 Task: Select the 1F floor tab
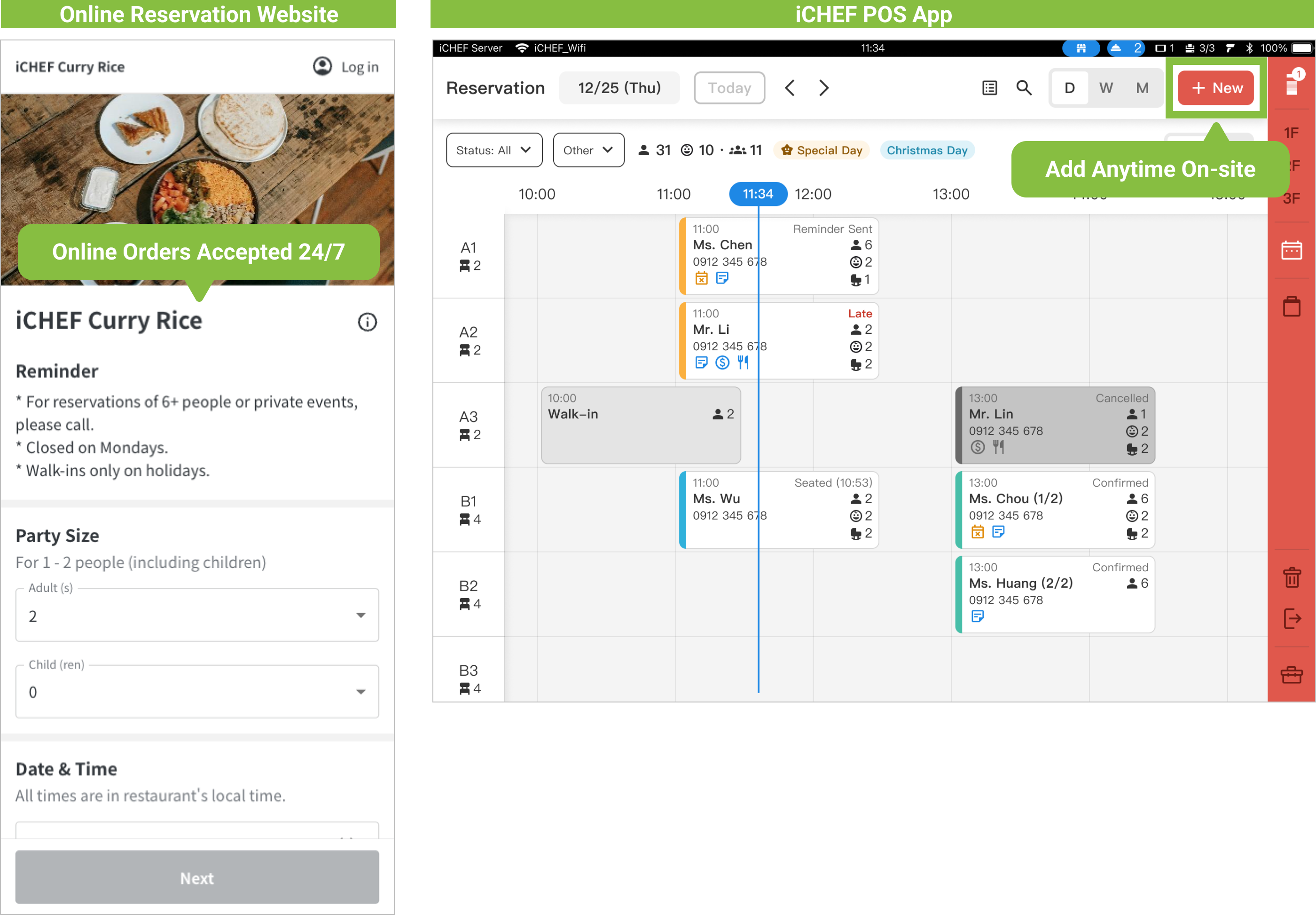(x=1291, y=133)
